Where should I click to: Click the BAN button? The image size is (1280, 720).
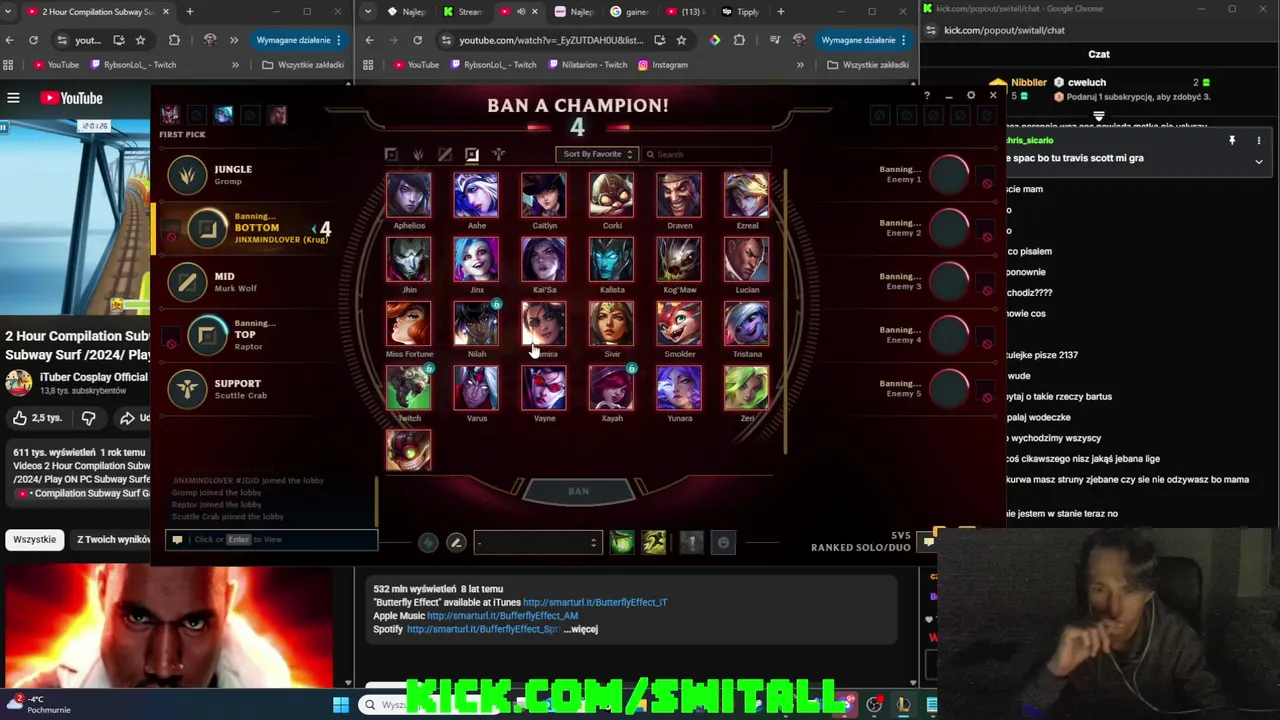pyautogui.click(x=579, y=491)
